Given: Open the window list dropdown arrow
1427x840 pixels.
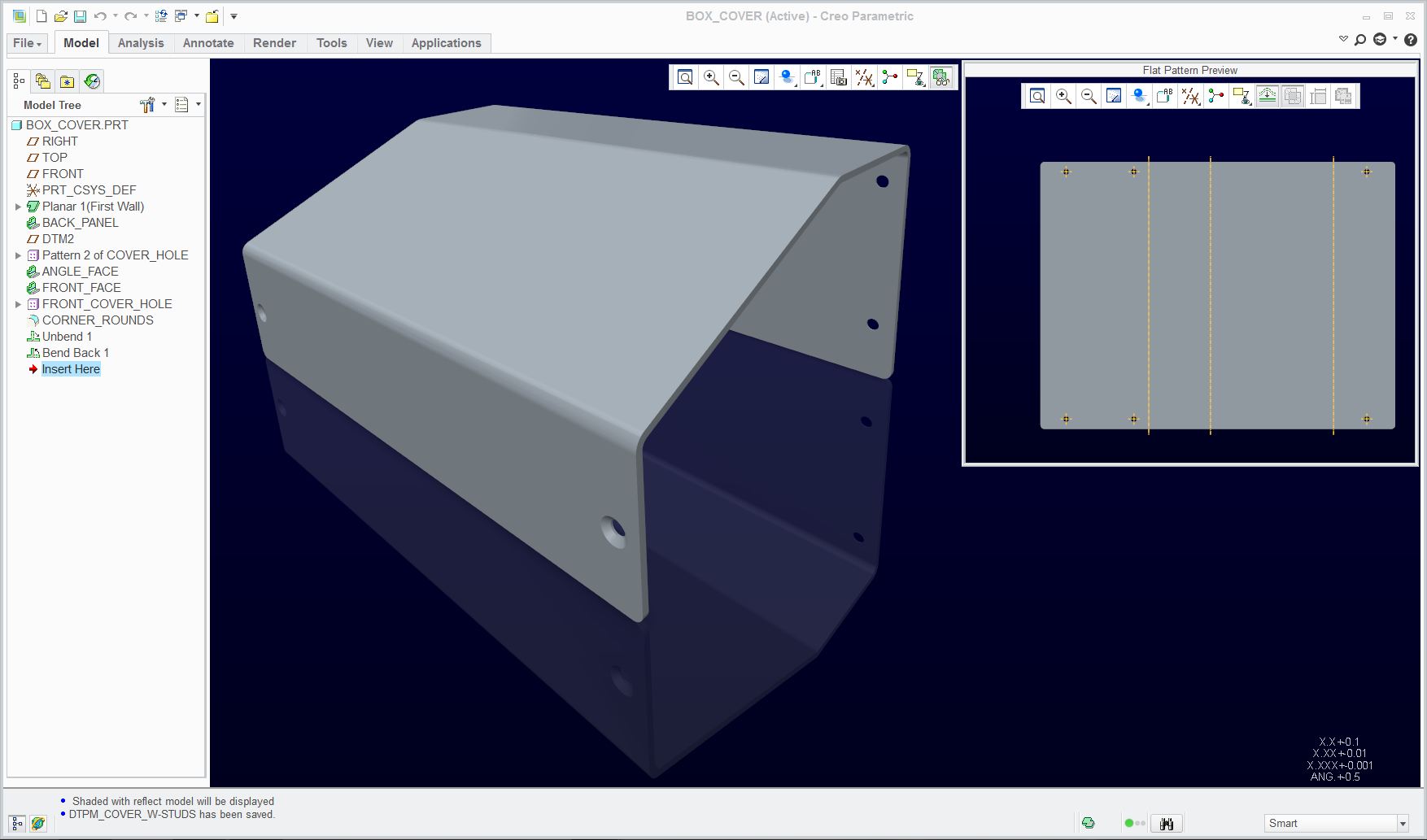Looking at the screenshot, I should [x=197, y=16].
